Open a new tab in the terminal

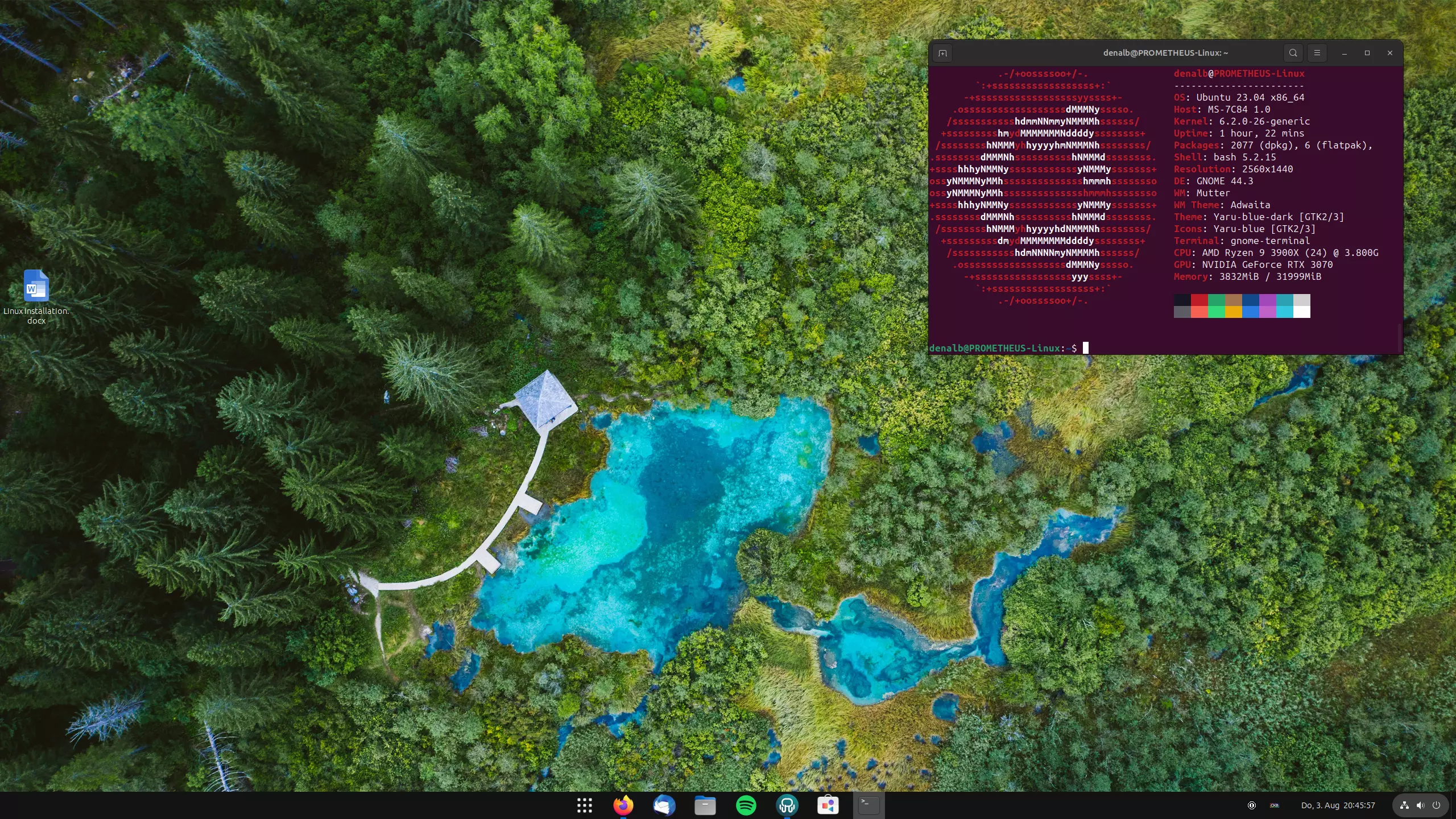pyautogui.click(x=942, y=53)
